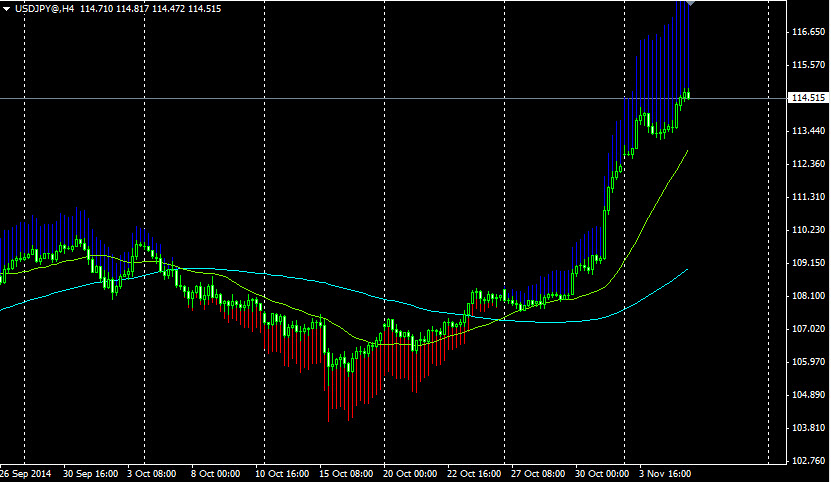This screenshot has width=831, height=482.
Task: Click the 110.230 price scale label
Action: tap(808, 230)
